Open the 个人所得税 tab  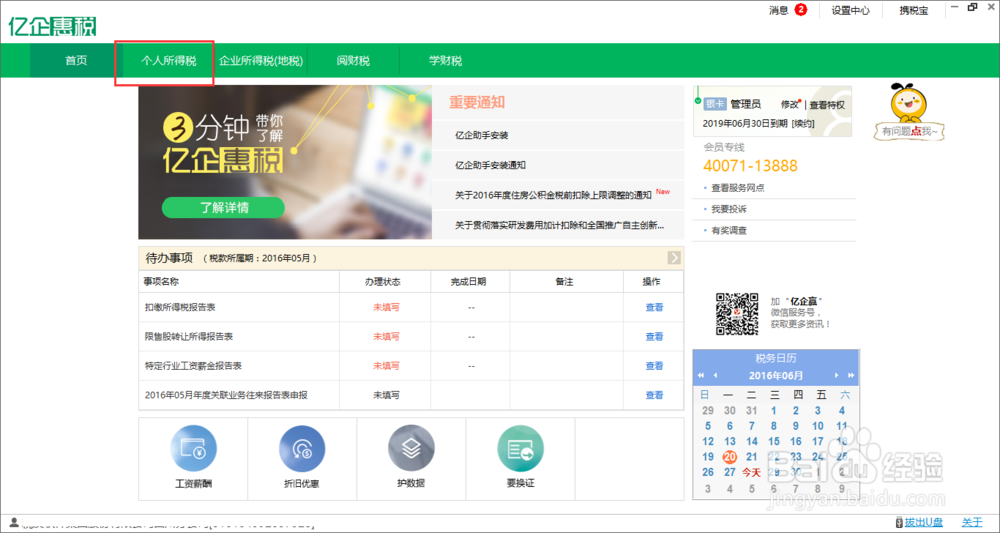168,61
